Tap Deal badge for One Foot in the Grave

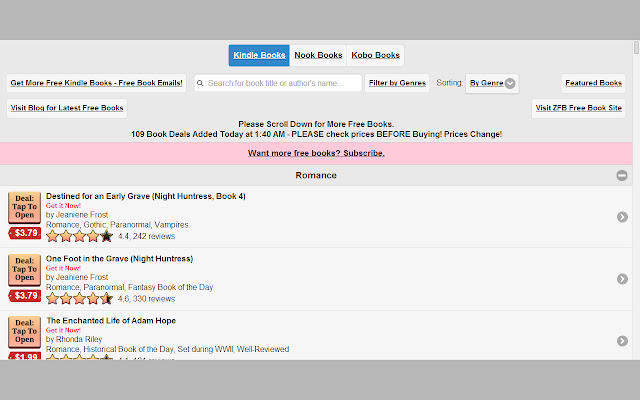pyautogui.click(x=24, y=270)
